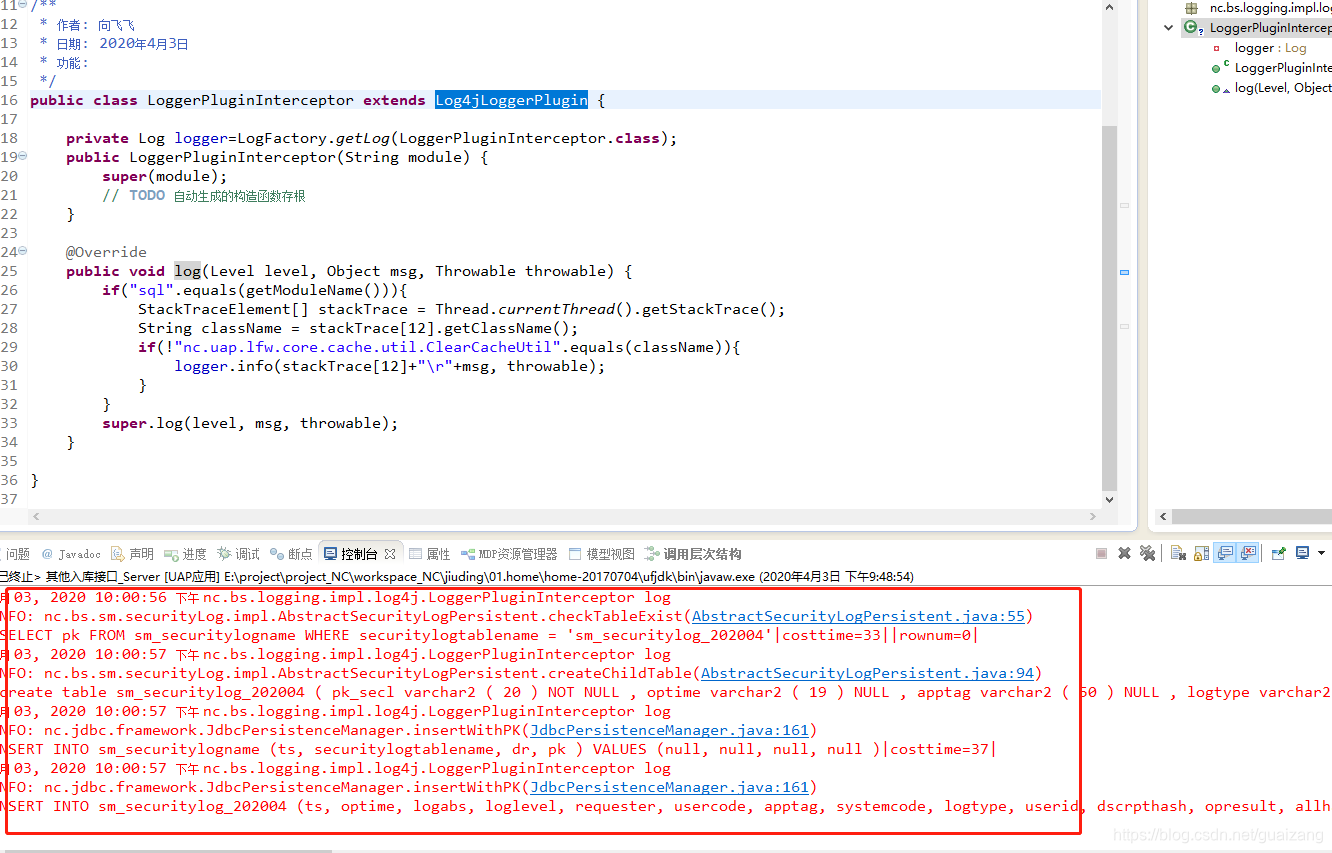Open JdbcPersistenceManager.java:161 link under securitylogname insert
Screen dimensions: 1332x853
pos(669,730)
